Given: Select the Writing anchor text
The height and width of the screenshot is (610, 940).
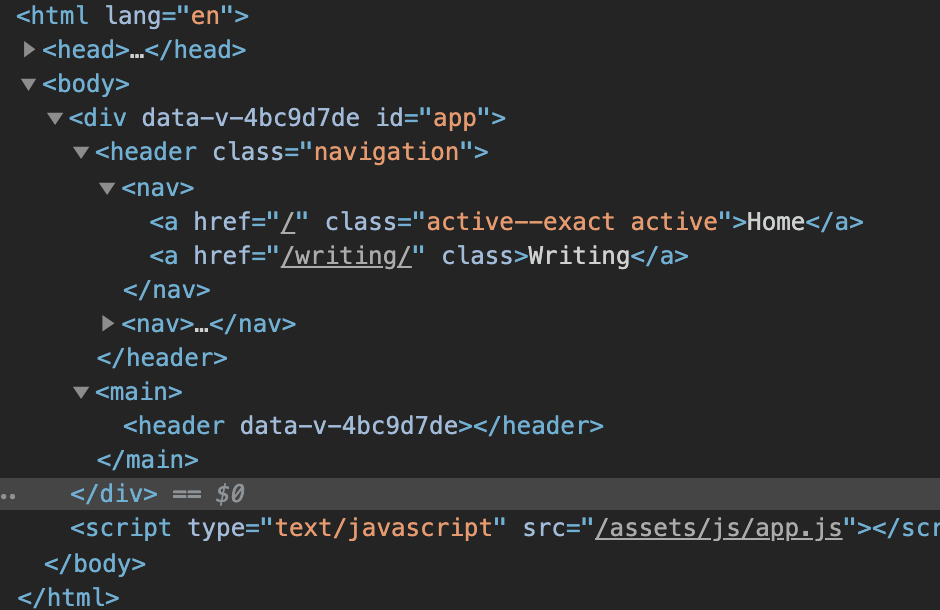Looking at the screenshot, I should (579, 256).
